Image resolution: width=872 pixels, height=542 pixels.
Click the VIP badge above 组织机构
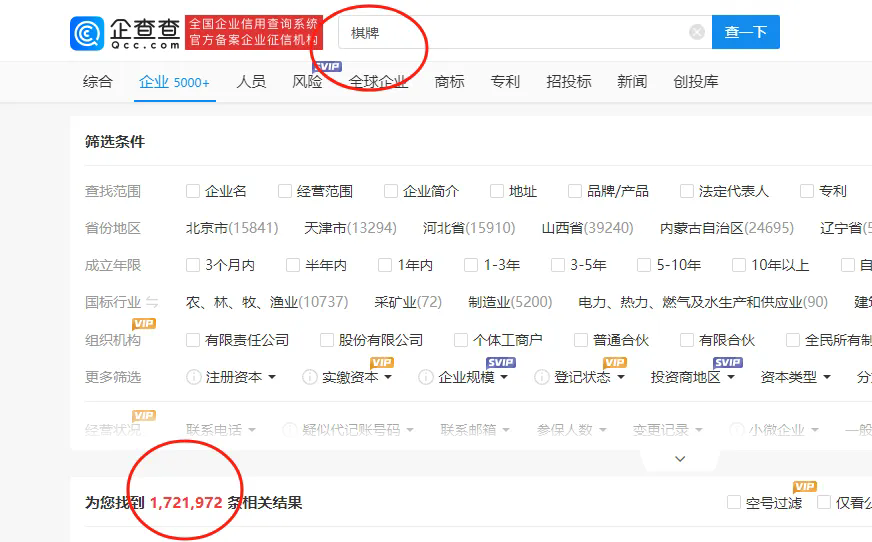coord(144,324)
